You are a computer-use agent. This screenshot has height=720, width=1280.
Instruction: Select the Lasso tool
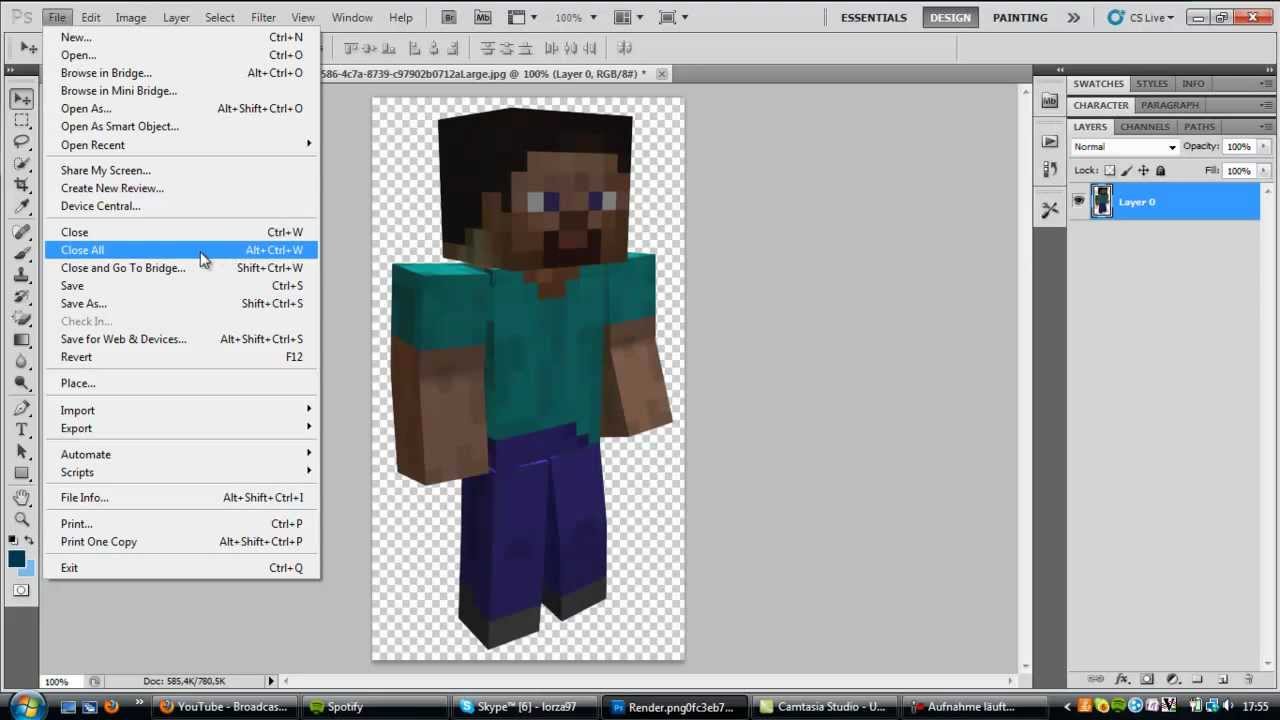point(22,142)
